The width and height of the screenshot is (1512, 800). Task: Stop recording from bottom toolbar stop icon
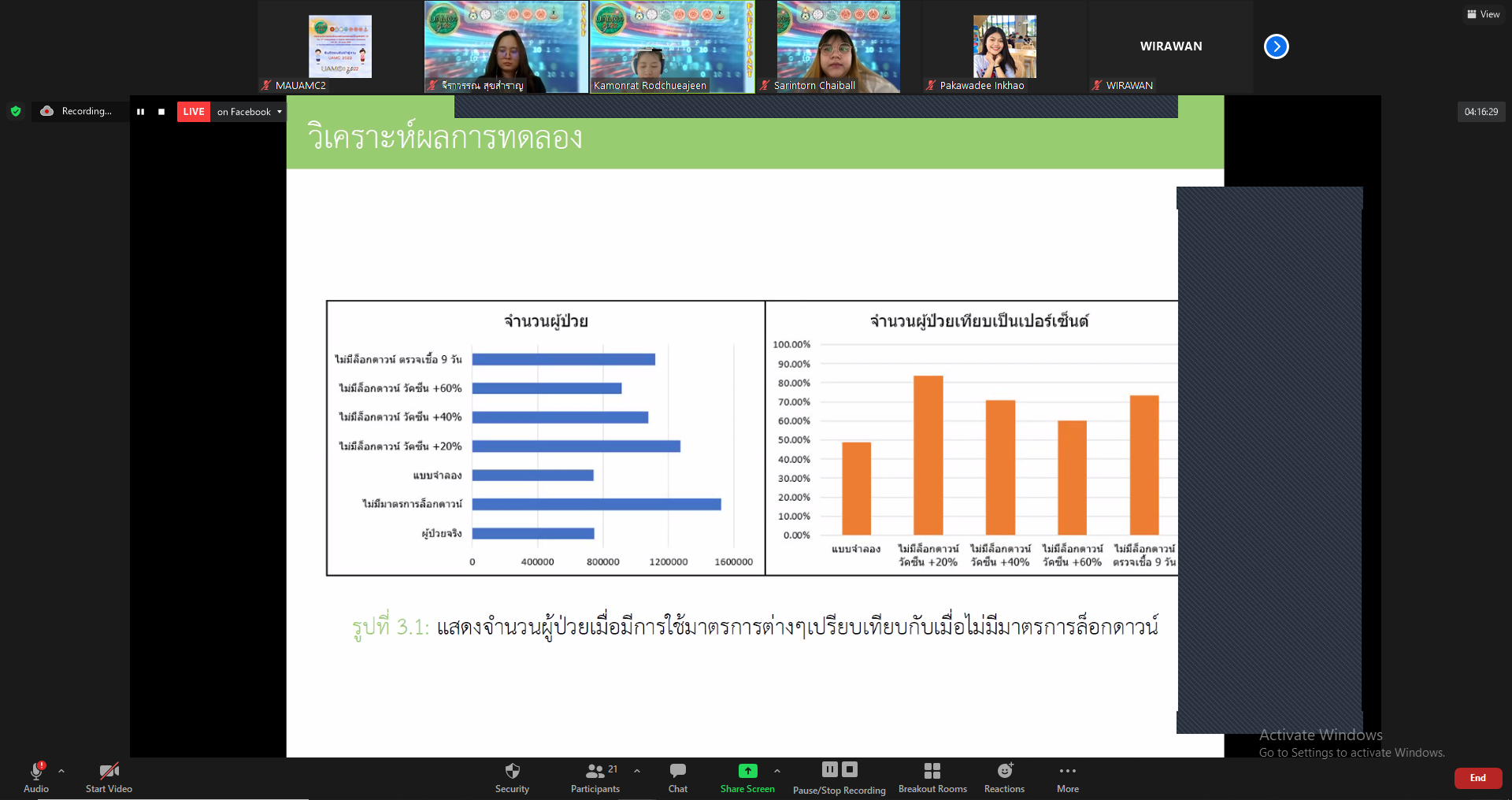pos(850,769)
